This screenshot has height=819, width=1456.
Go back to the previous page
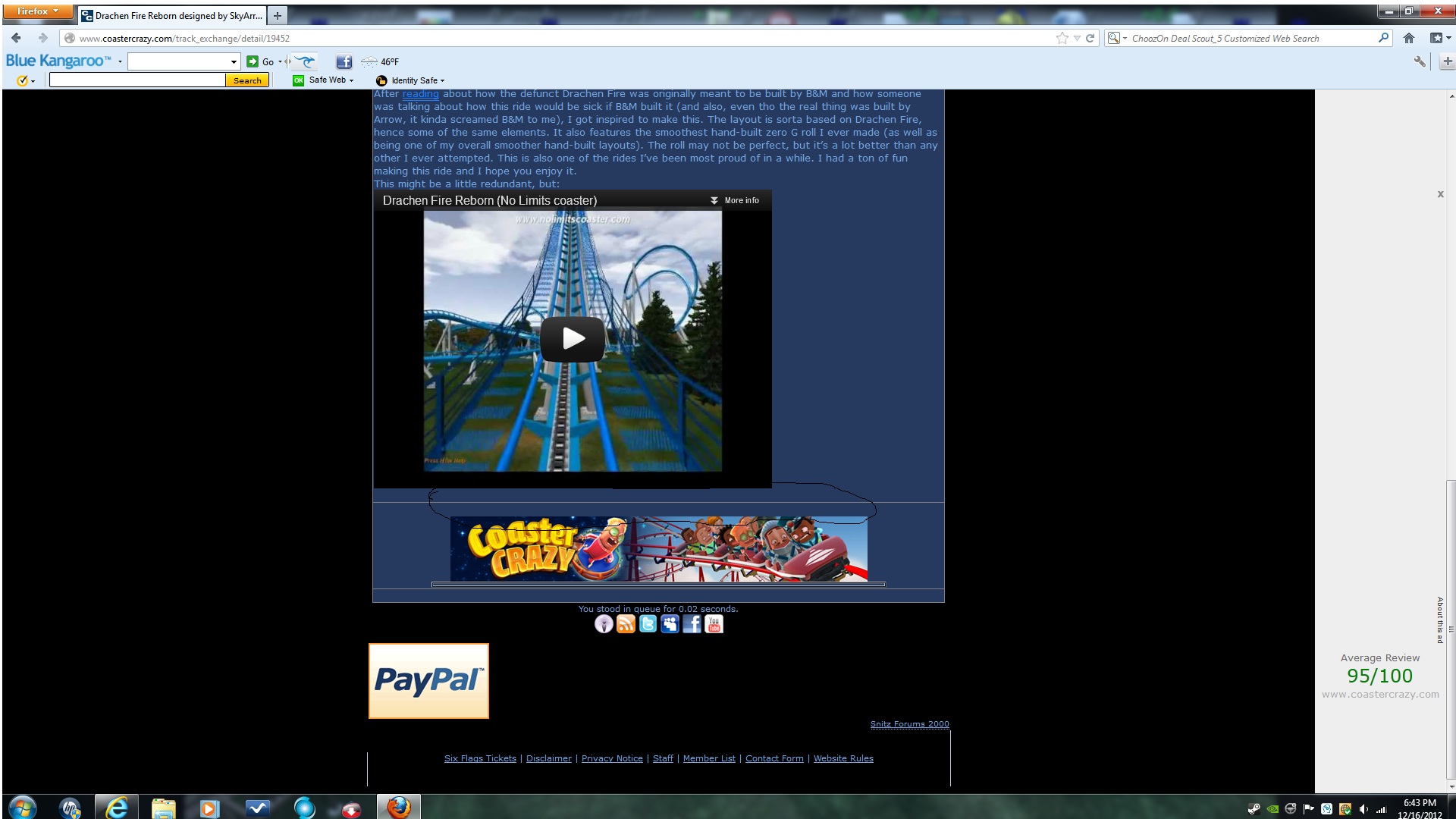click(x=16, y=38)
